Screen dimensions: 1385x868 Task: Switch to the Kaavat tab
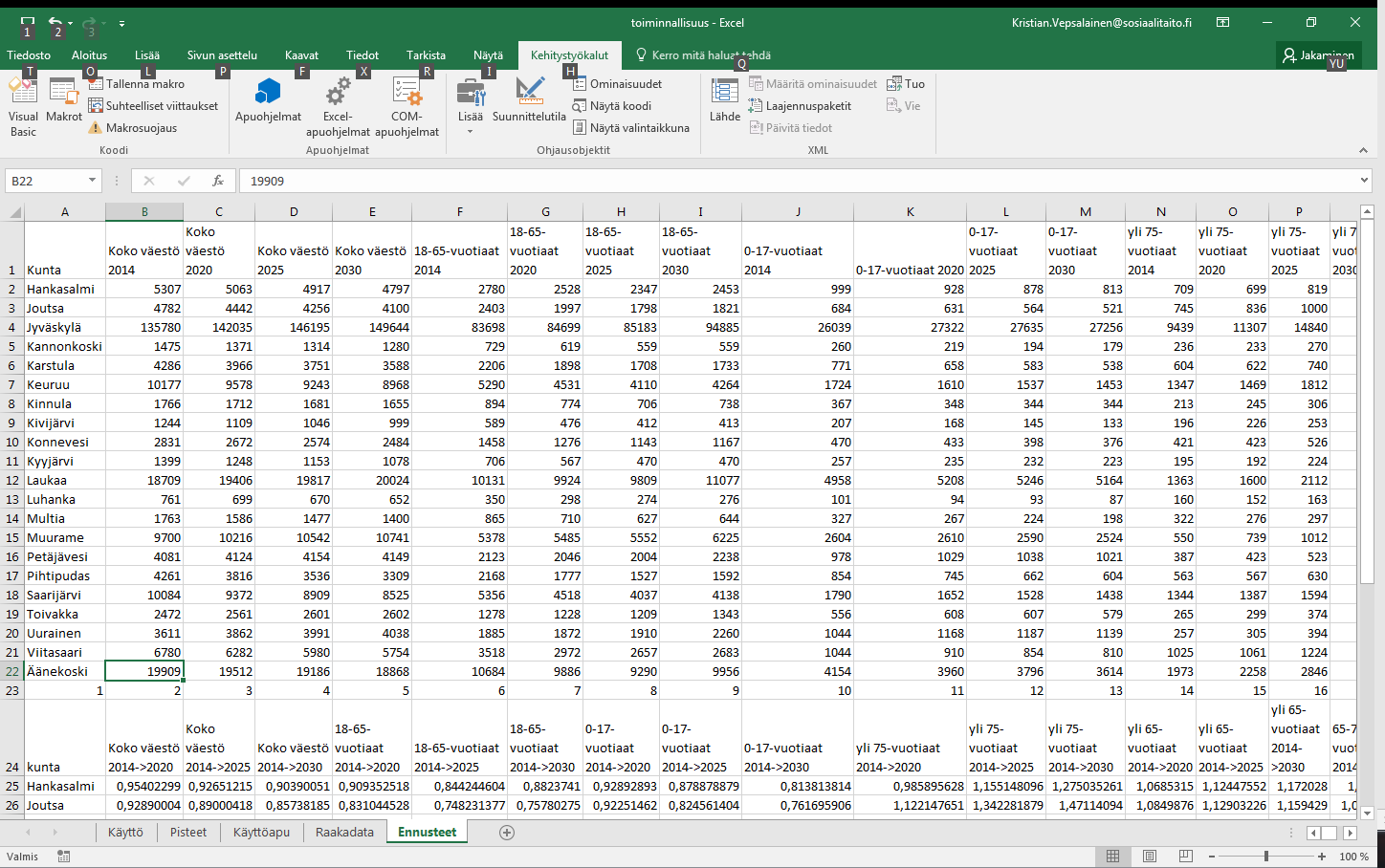[x=302, y=55]
